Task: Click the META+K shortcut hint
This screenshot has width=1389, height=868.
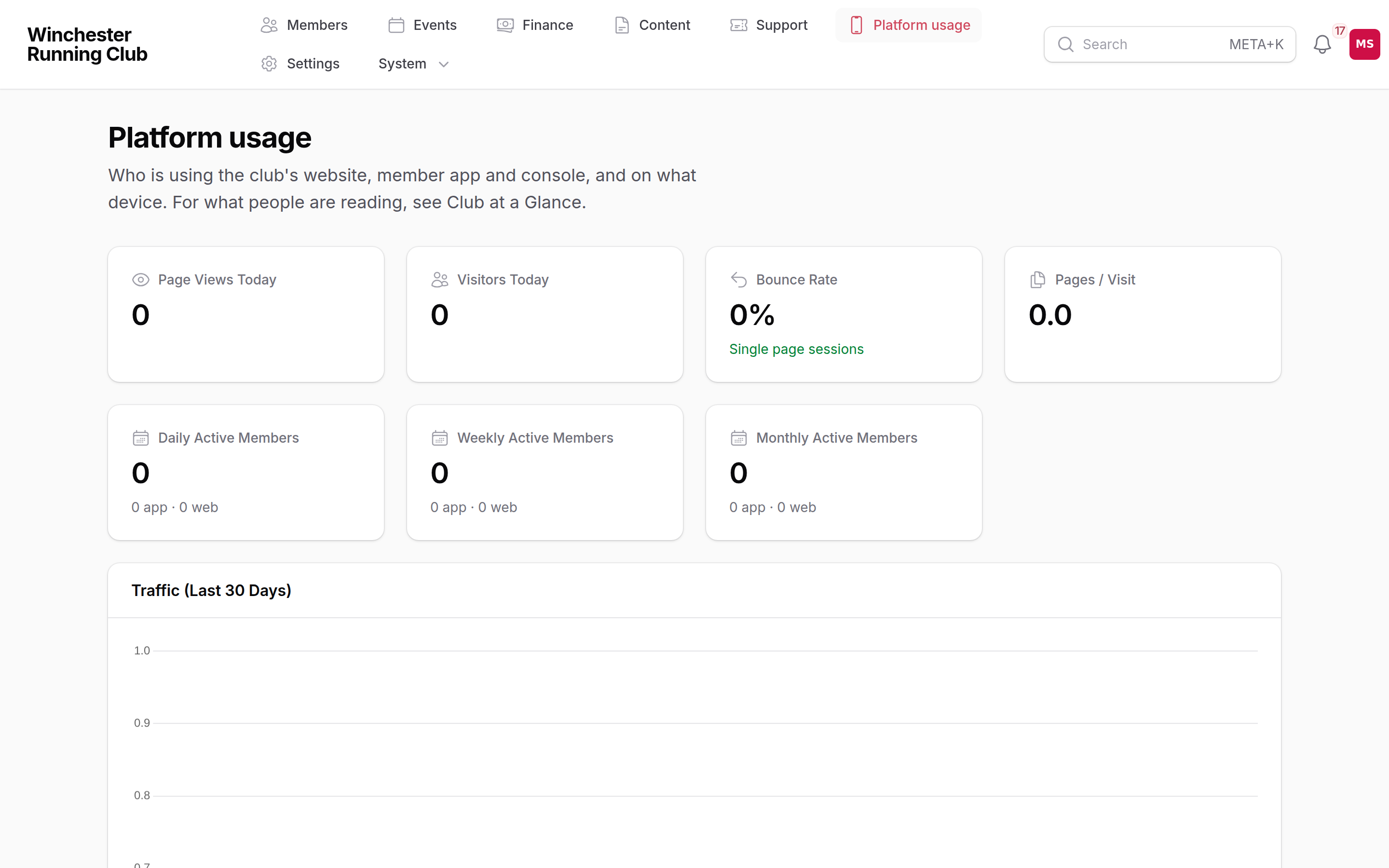Action: (1256, 44)
